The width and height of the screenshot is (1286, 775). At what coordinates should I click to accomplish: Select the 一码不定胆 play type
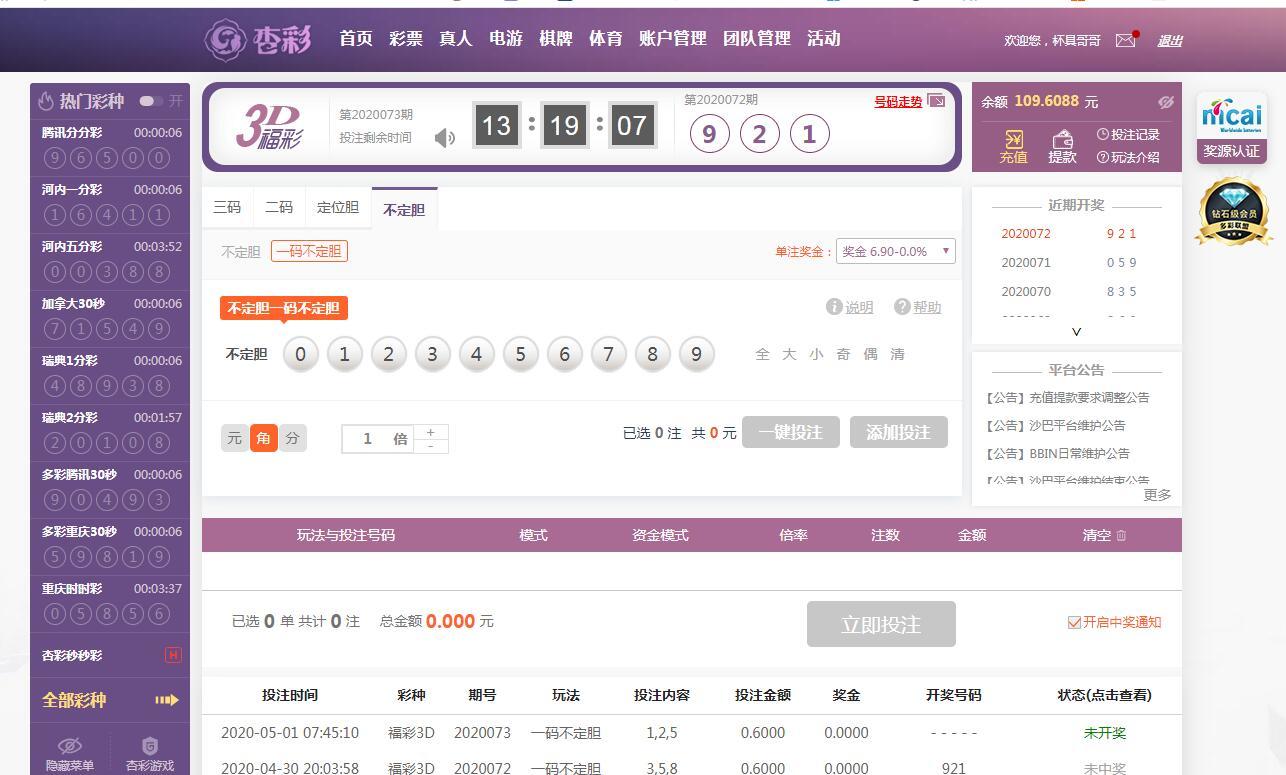(x=309, y=251)
